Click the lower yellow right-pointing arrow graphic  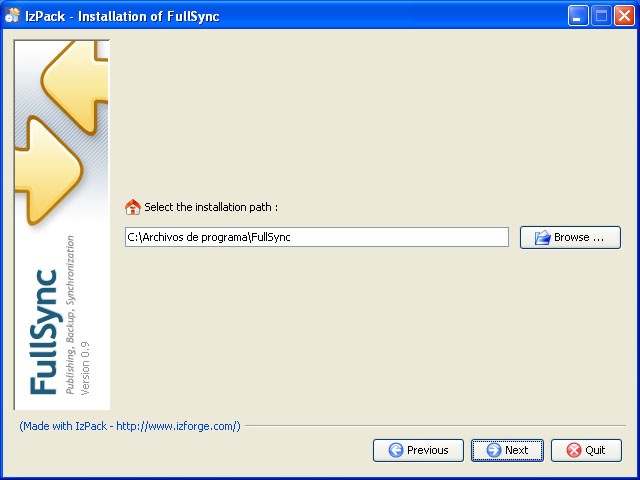click(48, 170)
